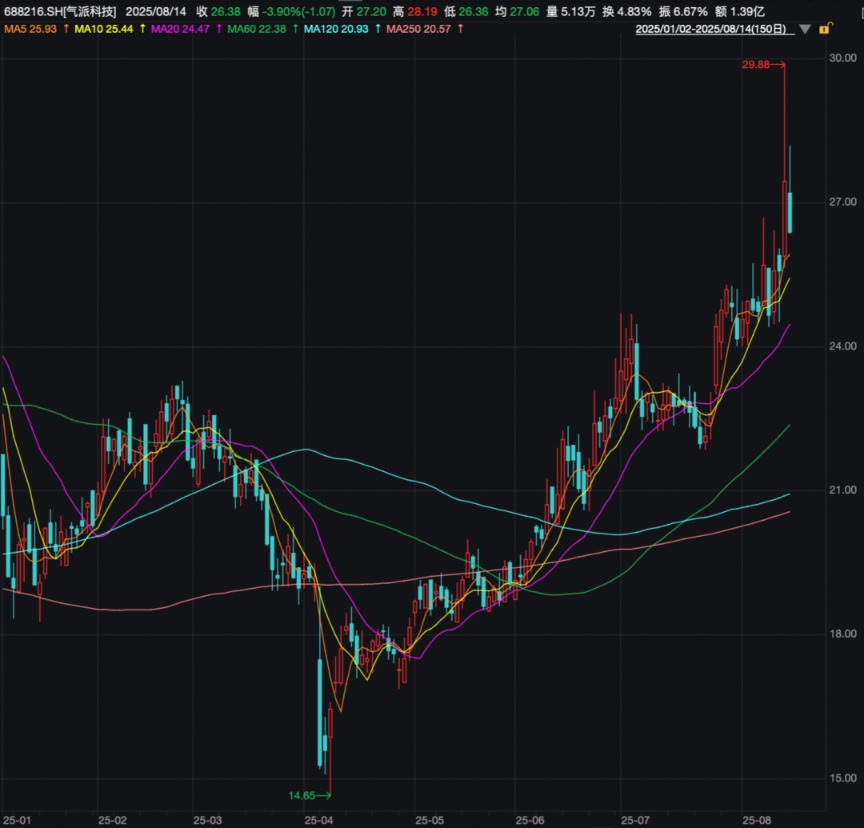Viewport: 864px width, 828px height.
Task: Click the 24.00 price axis label
Action: 843,346
